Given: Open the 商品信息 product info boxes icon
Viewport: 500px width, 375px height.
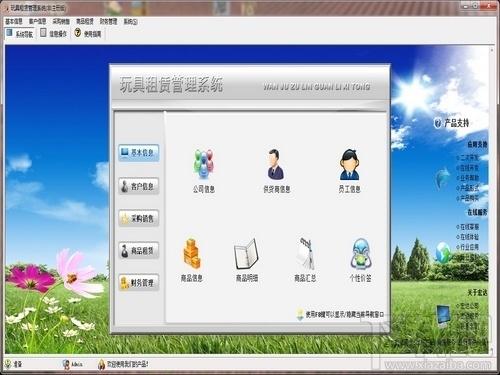Looking at the screenshot, I should 192,253.
